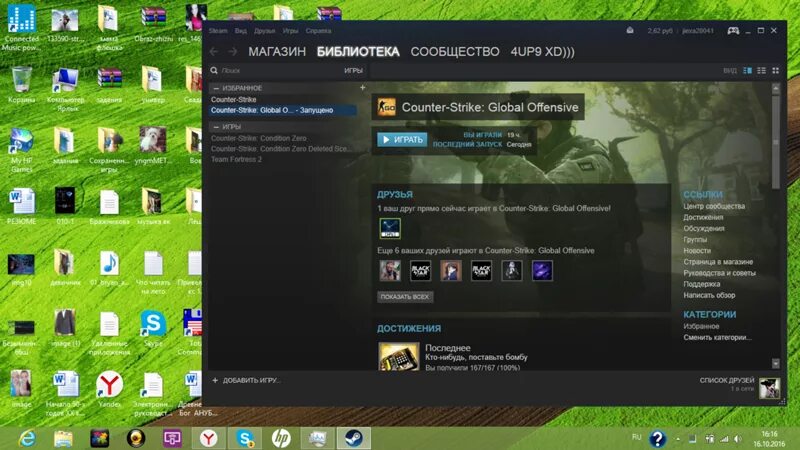Open the Steam notifications inbox icon
The image size is (800, 450).
(630, 31)
